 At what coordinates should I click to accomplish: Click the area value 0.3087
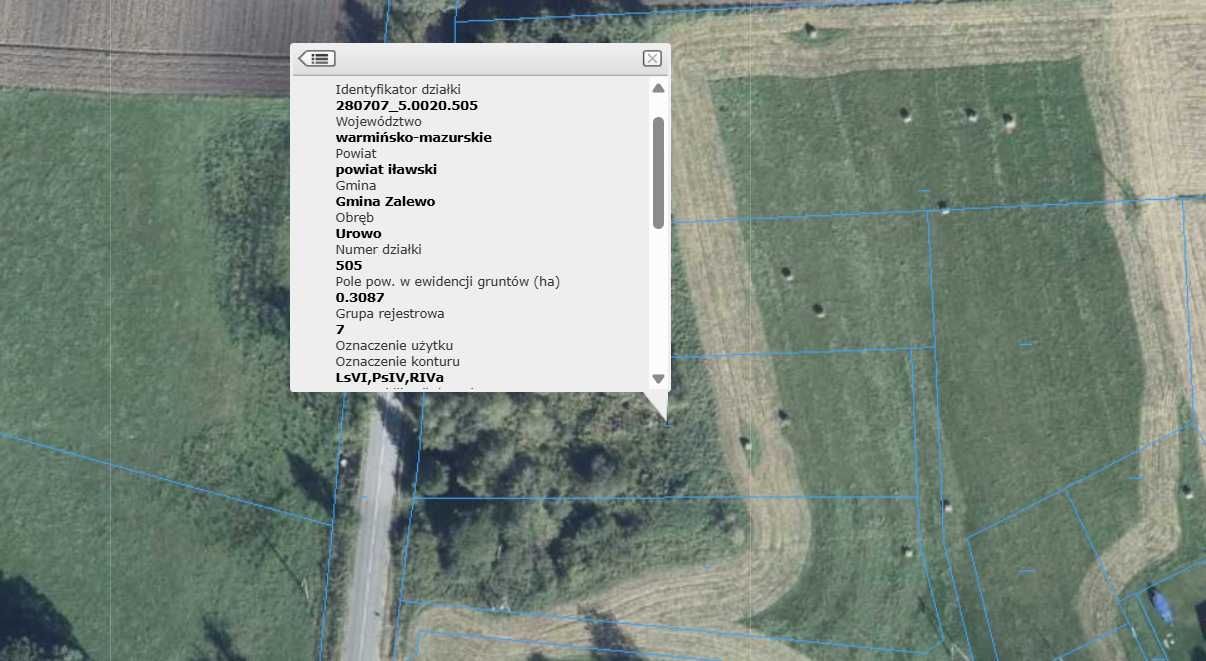pyautogui.click(x=360, y=297)
